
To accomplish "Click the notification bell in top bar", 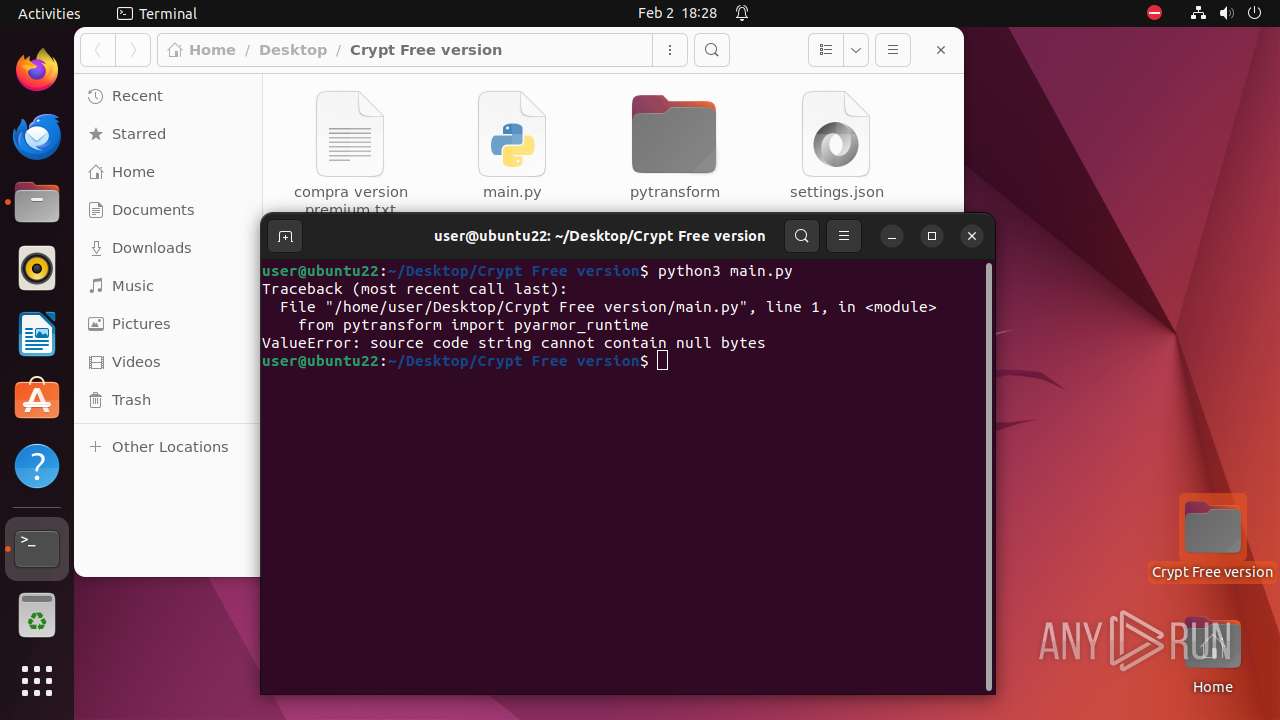I will tap(742, 13).
